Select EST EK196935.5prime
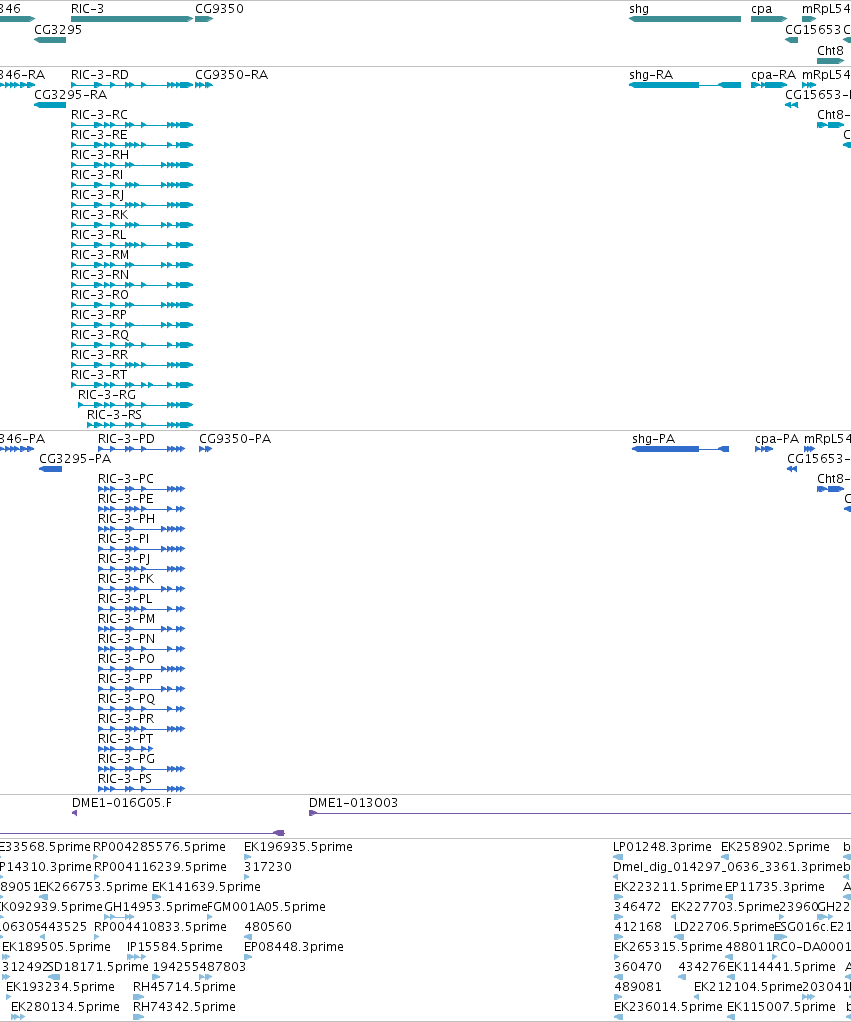The width and height of the screenshot is (851, 1022). [x=298, y=846]
